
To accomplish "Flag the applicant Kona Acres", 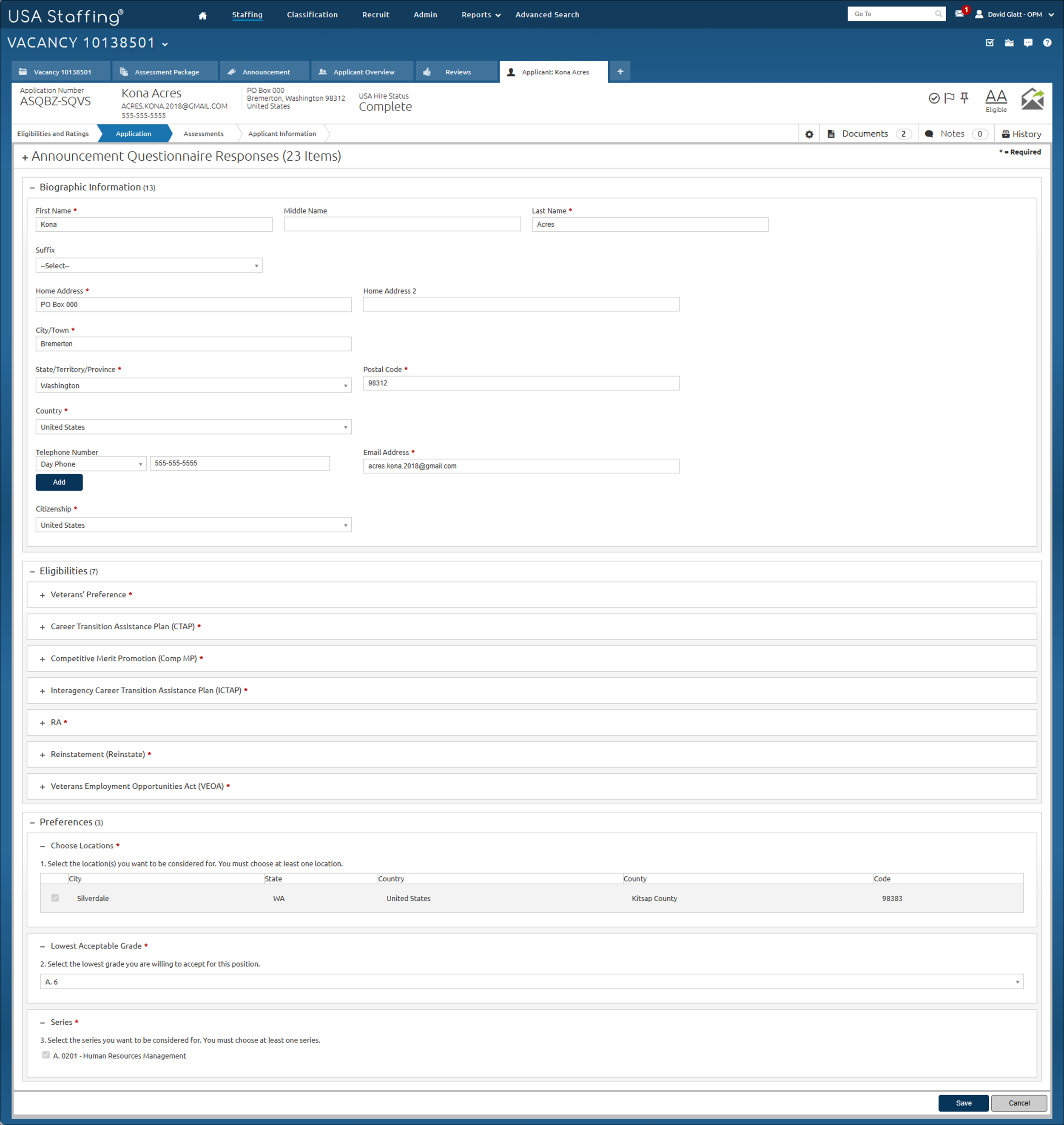I will point(949,98).
